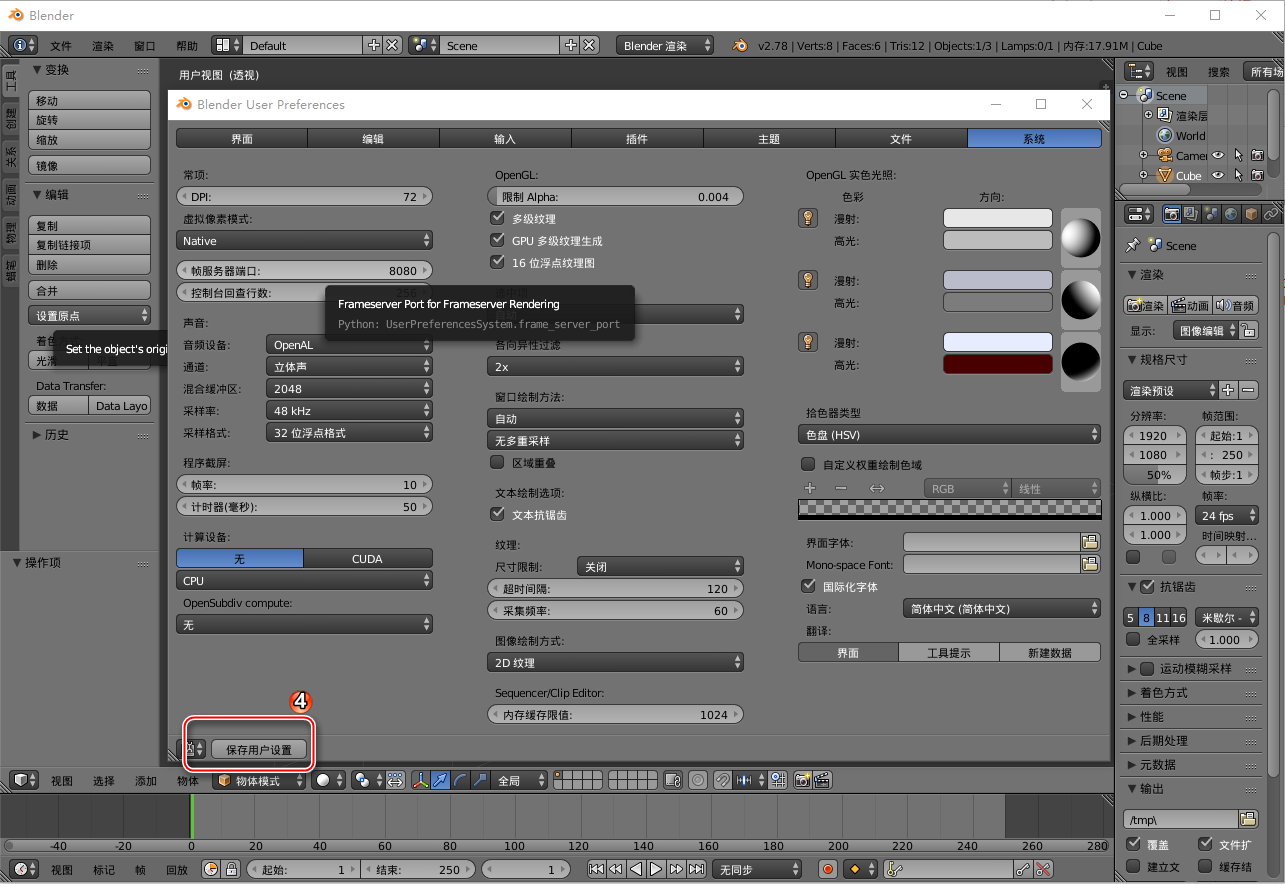The height and width of the screenshot is (884, 1285).
Task: Jump to timeline start frame
Action: pyautogui.click(x=597, y=869)
